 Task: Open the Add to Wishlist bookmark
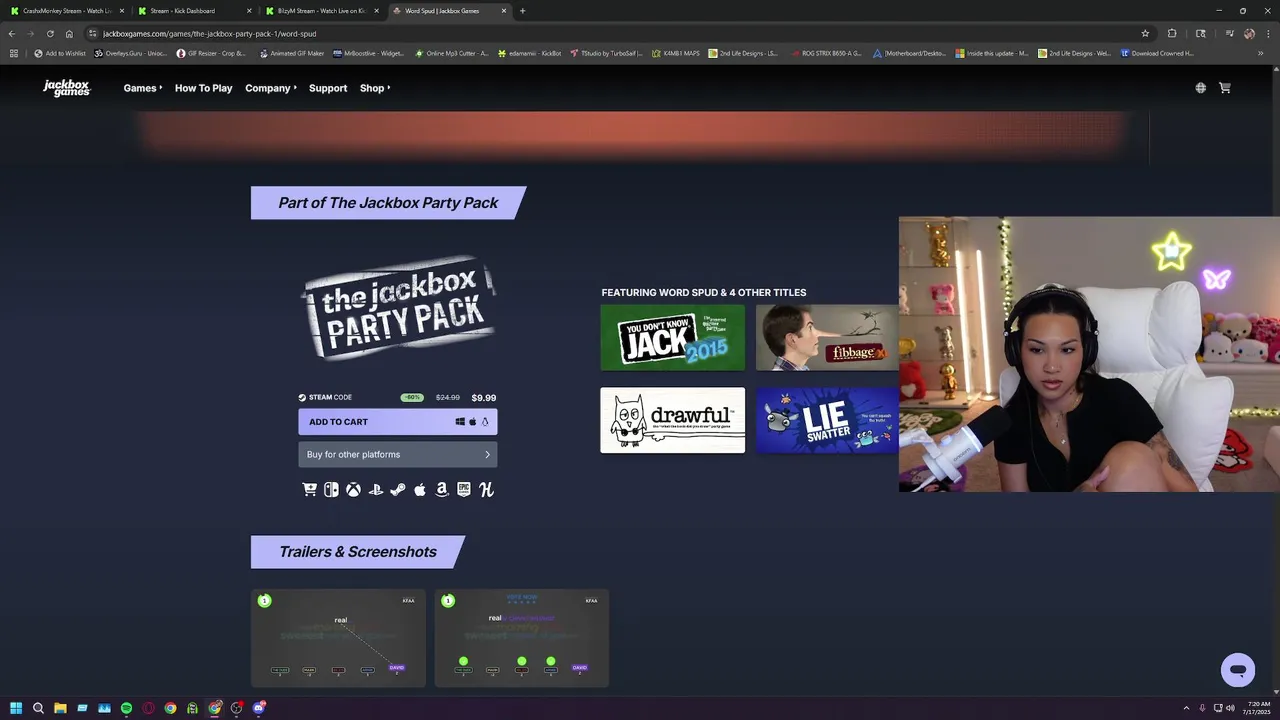click(x=60, y=53)
